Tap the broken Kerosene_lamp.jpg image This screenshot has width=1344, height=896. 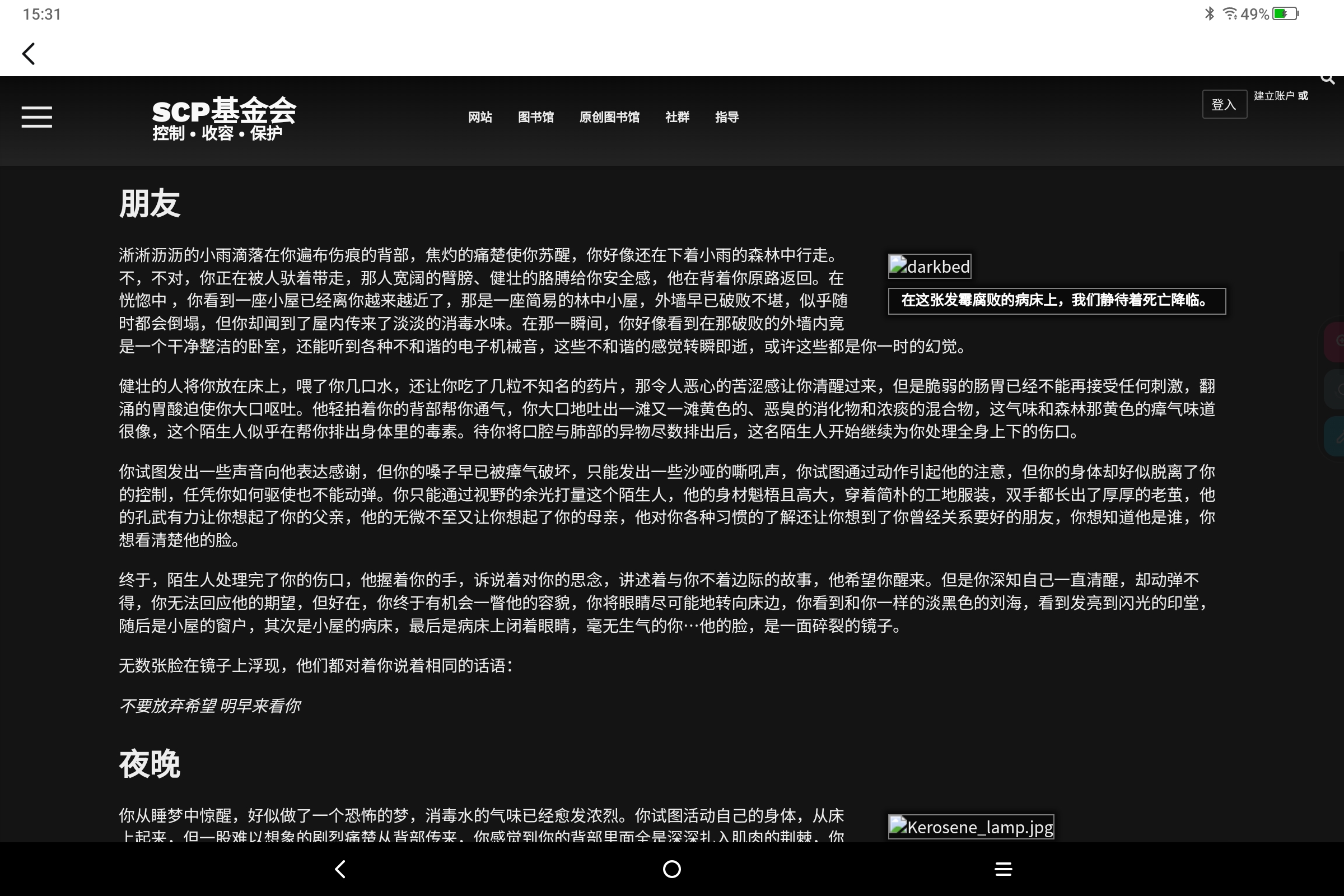click(x=971, y=827)
